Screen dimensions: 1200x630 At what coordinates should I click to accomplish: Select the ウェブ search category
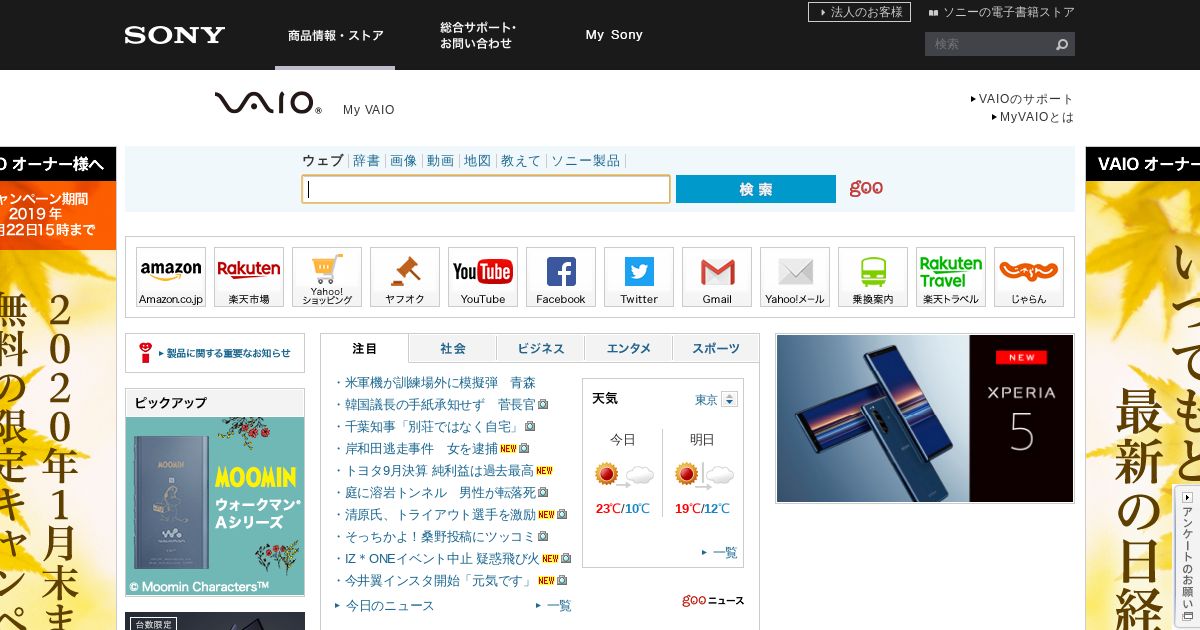coord(323,160)
